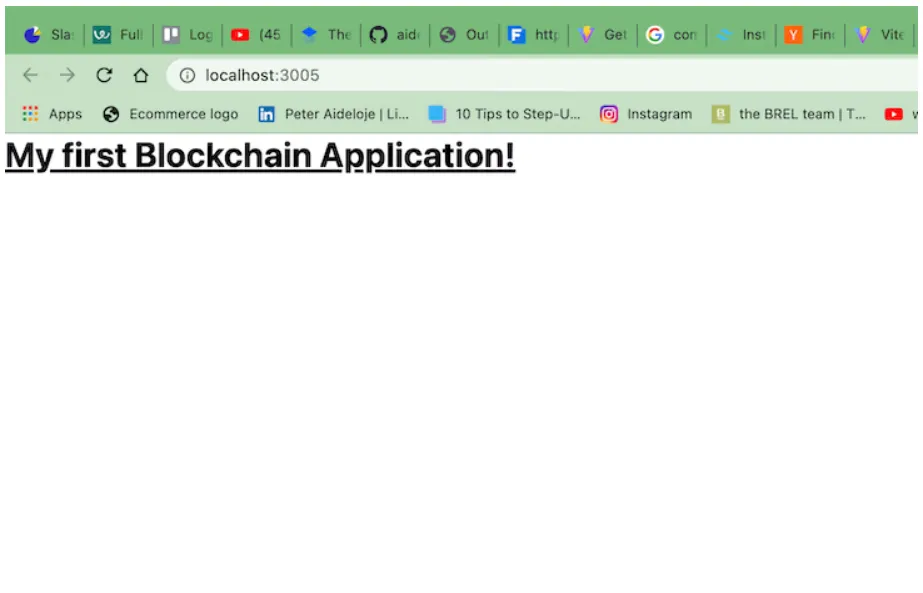923x593 pixels.
Task: Switch to the http tab with F icon
Action: [x=533, y=35]
